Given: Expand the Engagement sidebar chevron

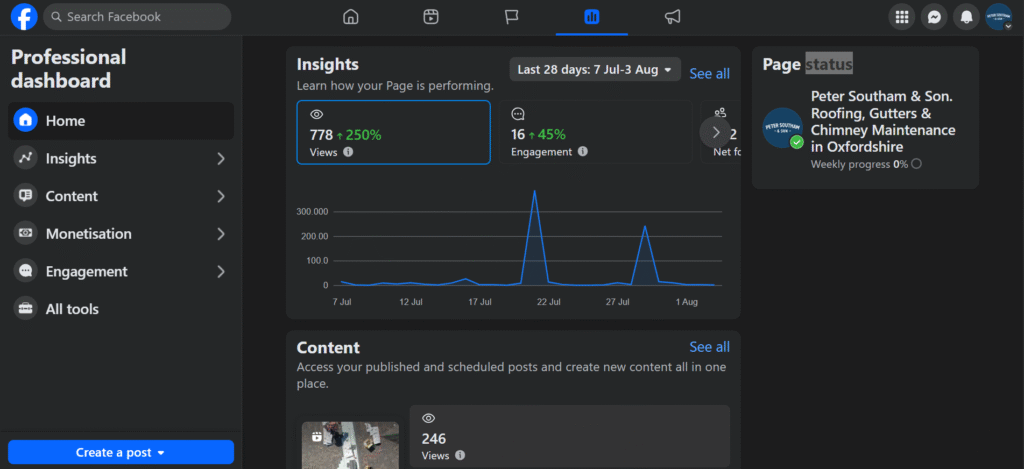Looking at the screenshot, I should coord(221,272).
